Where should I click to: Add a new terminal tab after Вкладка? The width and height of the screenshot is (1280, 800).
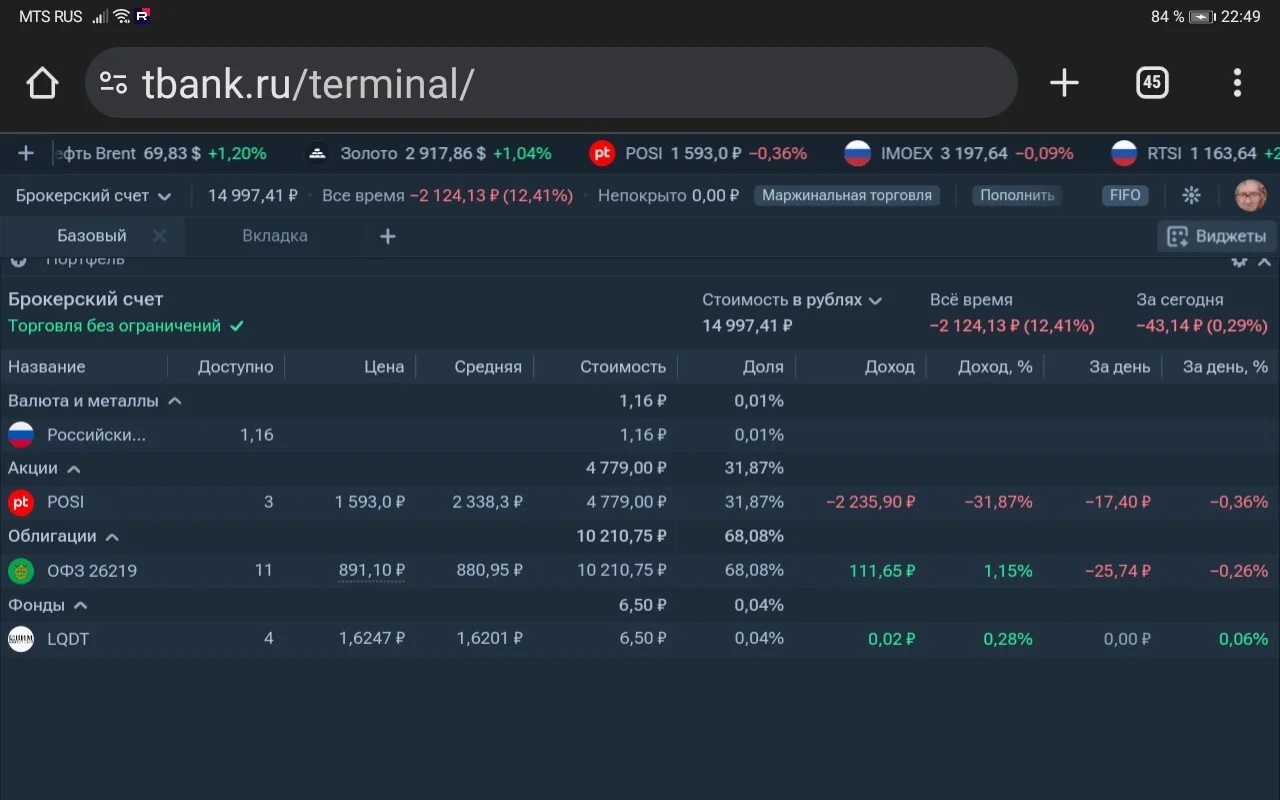(388, 236)
